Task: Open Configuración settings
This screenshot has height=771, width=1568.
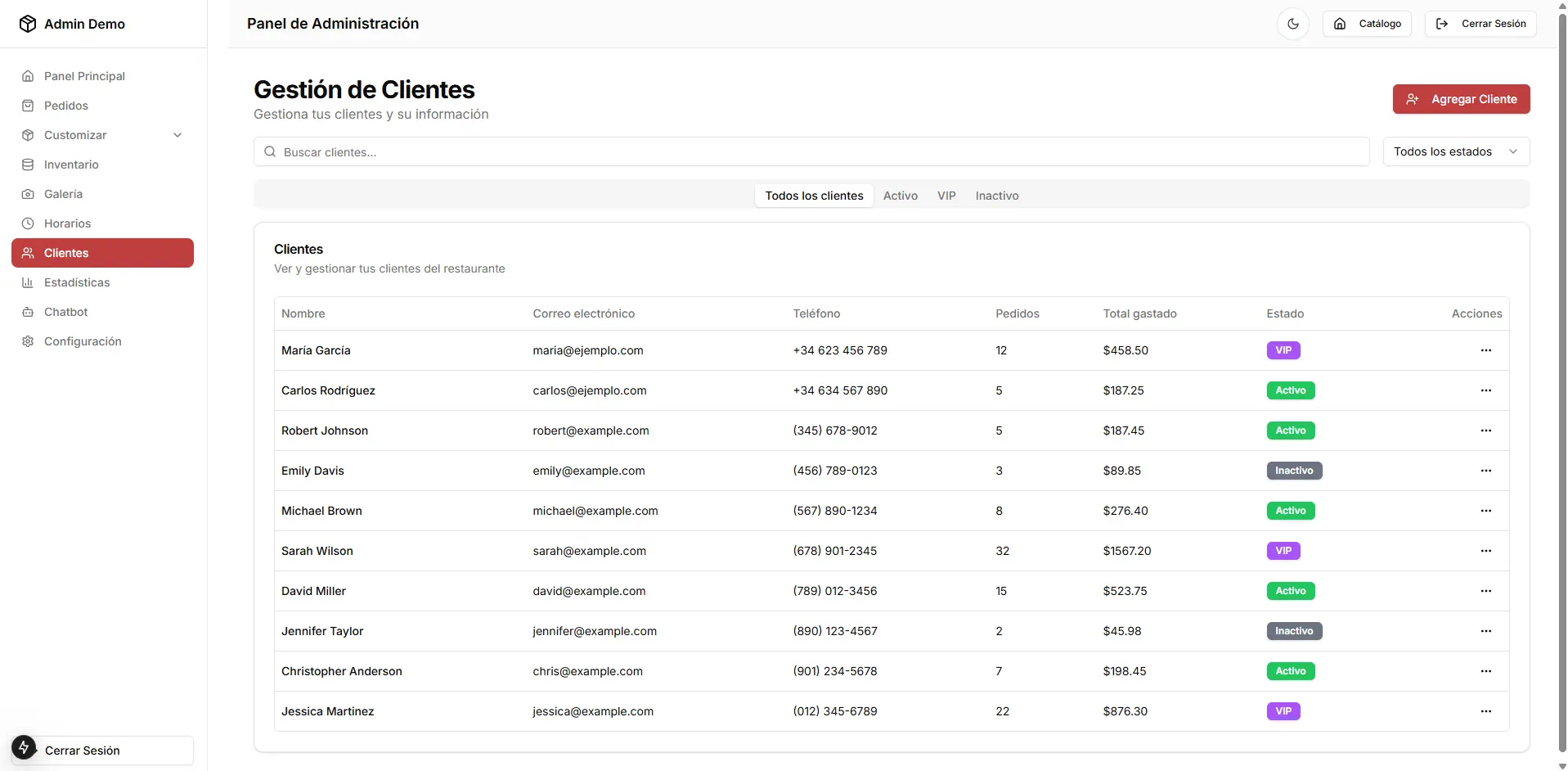Action: [82, 341]
